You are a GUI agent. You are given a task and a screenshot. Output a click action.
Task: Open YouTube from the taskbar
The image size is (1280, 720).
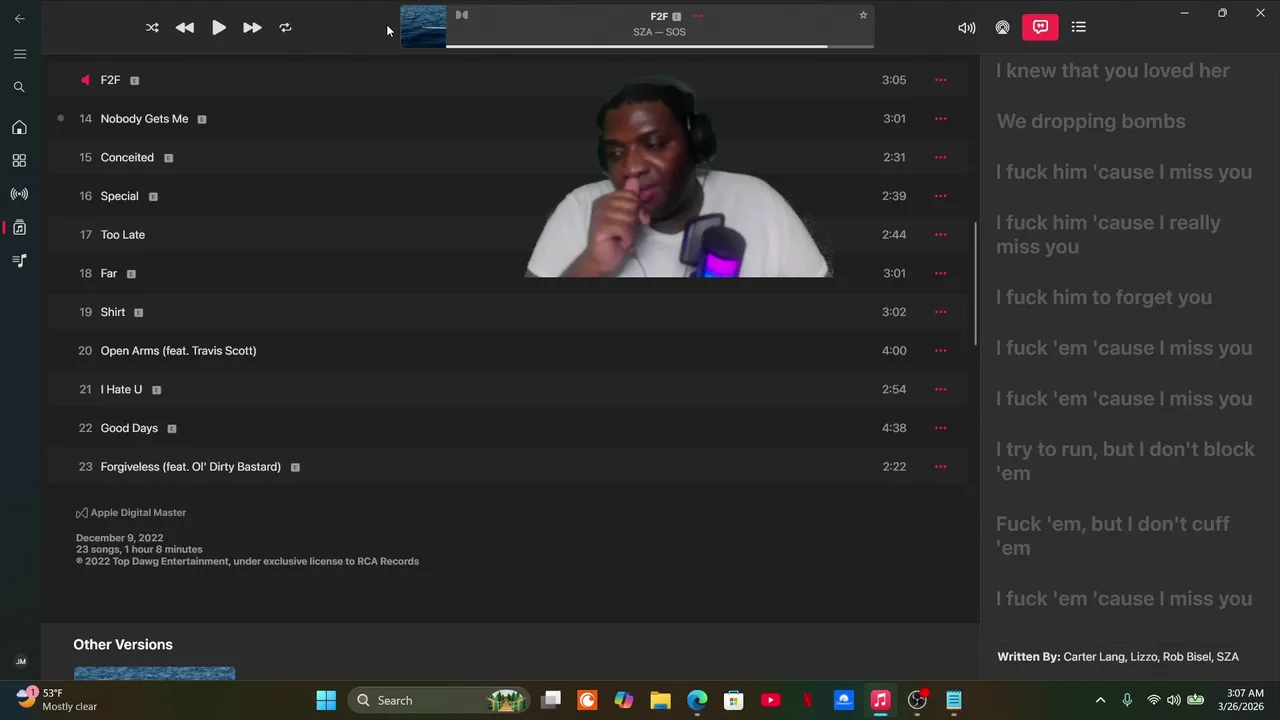770,700
